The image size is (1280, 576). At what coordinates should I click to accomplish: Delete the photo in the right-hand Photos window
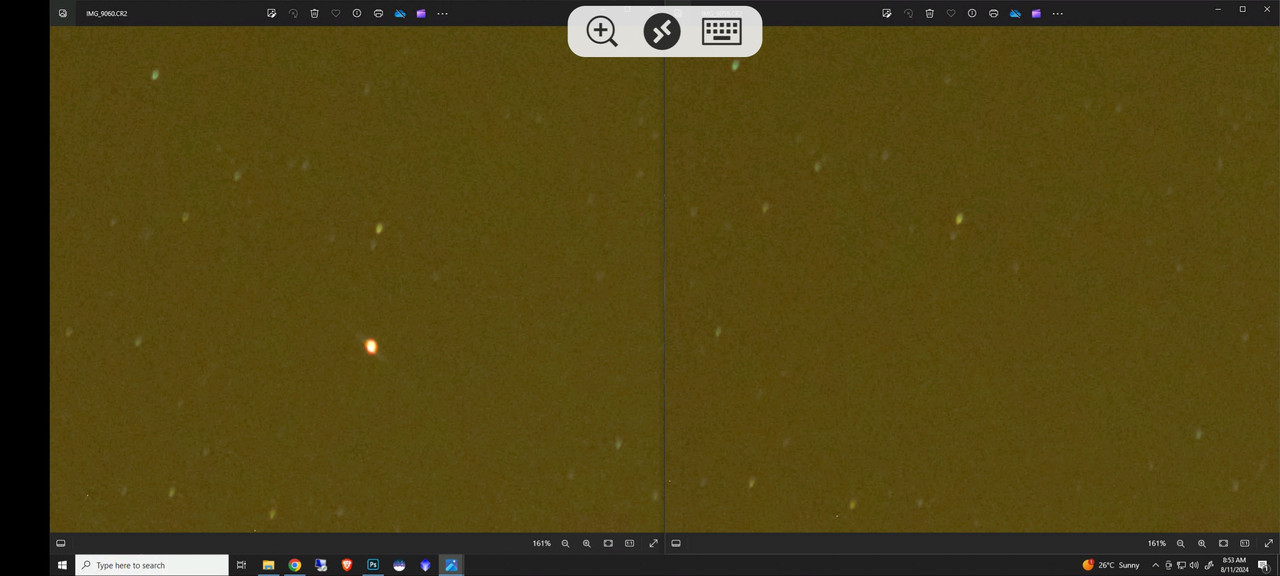pyautogui.click(x=929, y=14)
